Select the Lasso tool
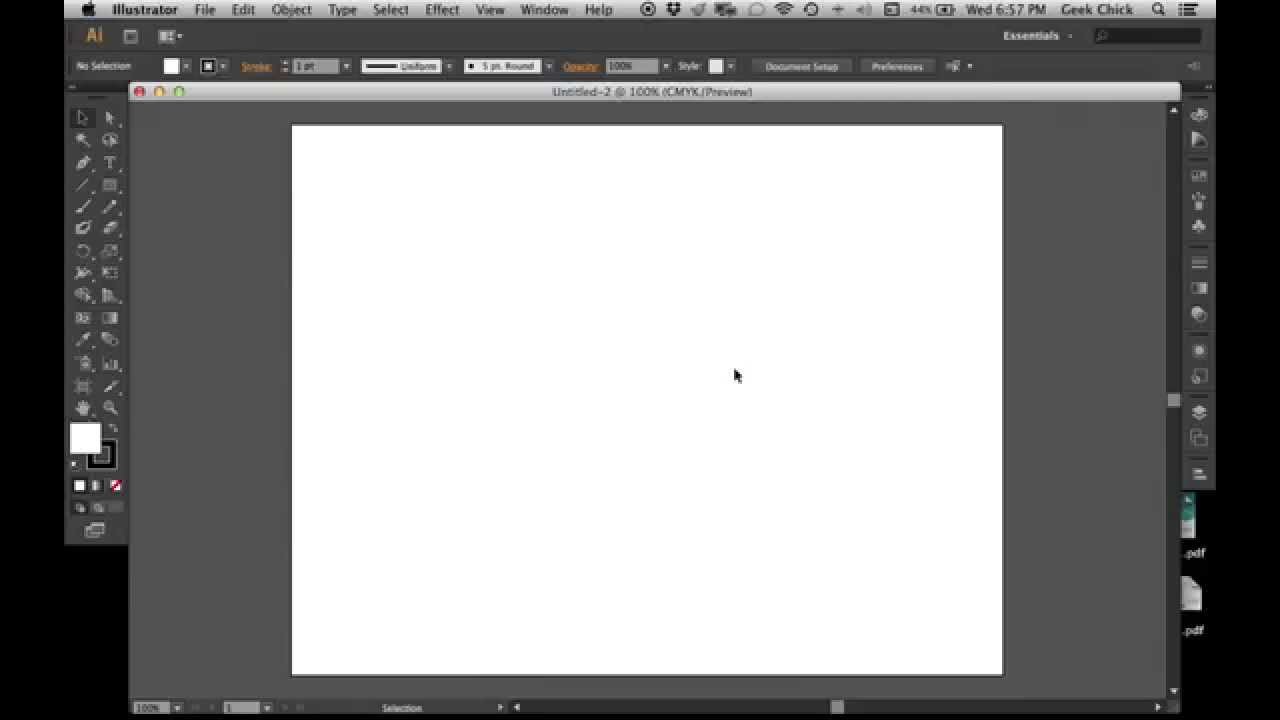Screen dimensions: 1280x720 tap(110, 140)
